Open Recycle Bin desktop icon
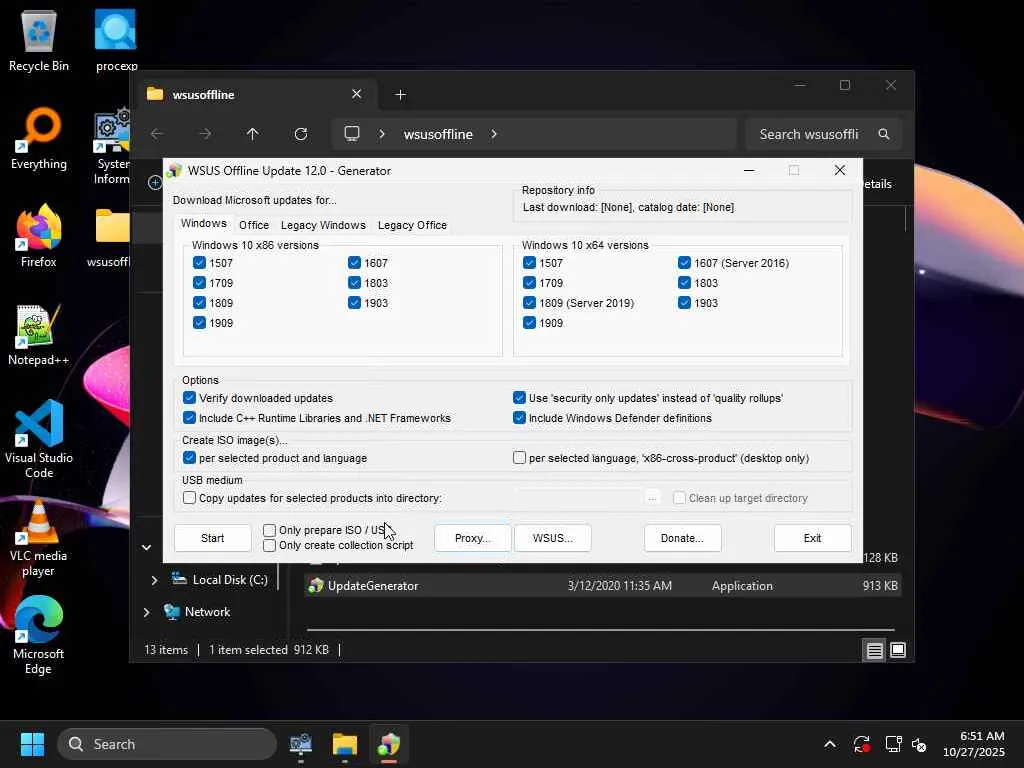 [39, 40]
